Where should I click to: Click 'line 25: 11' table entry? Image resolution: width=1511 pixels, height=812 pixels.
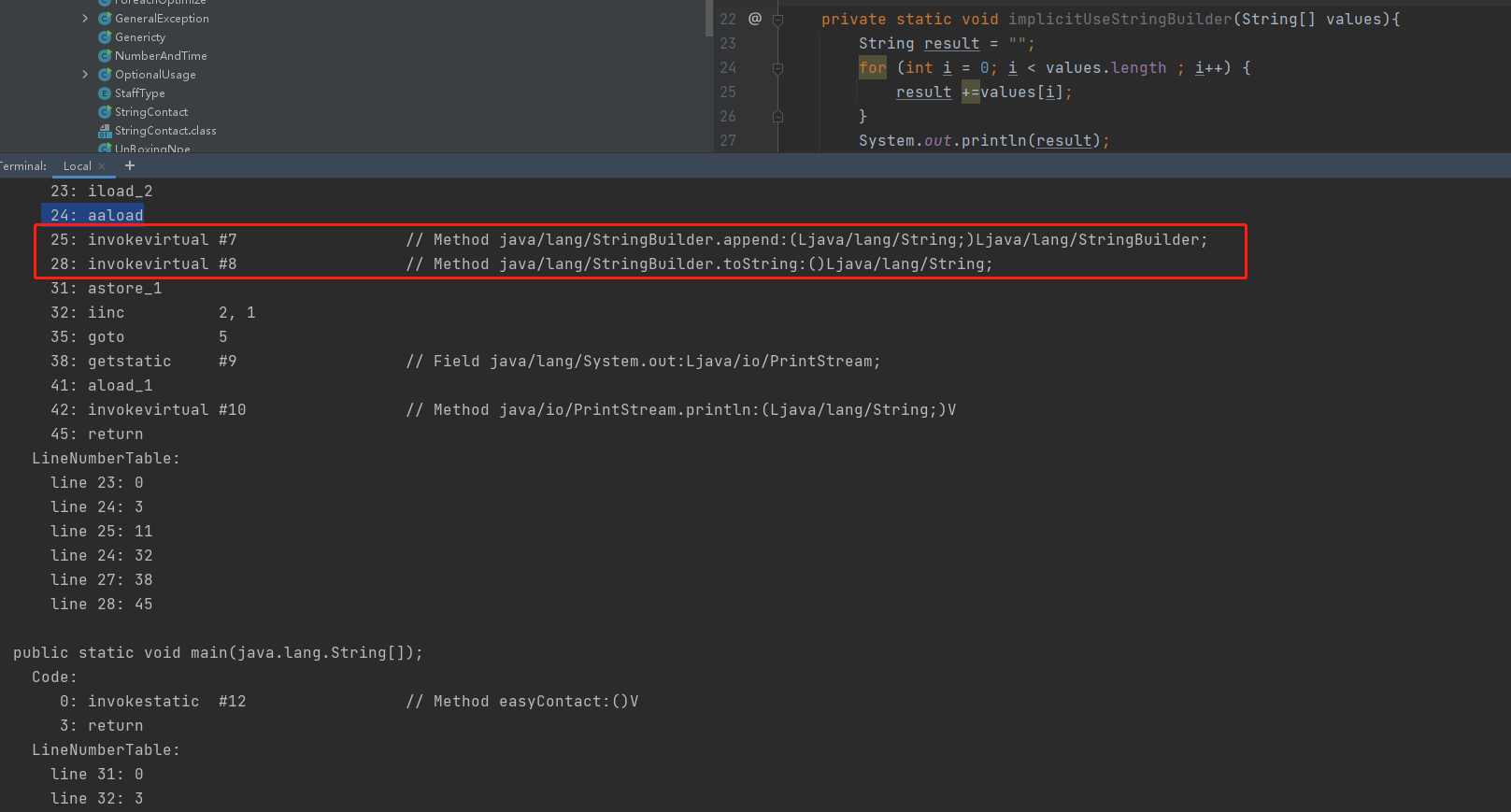coord(101,532)
